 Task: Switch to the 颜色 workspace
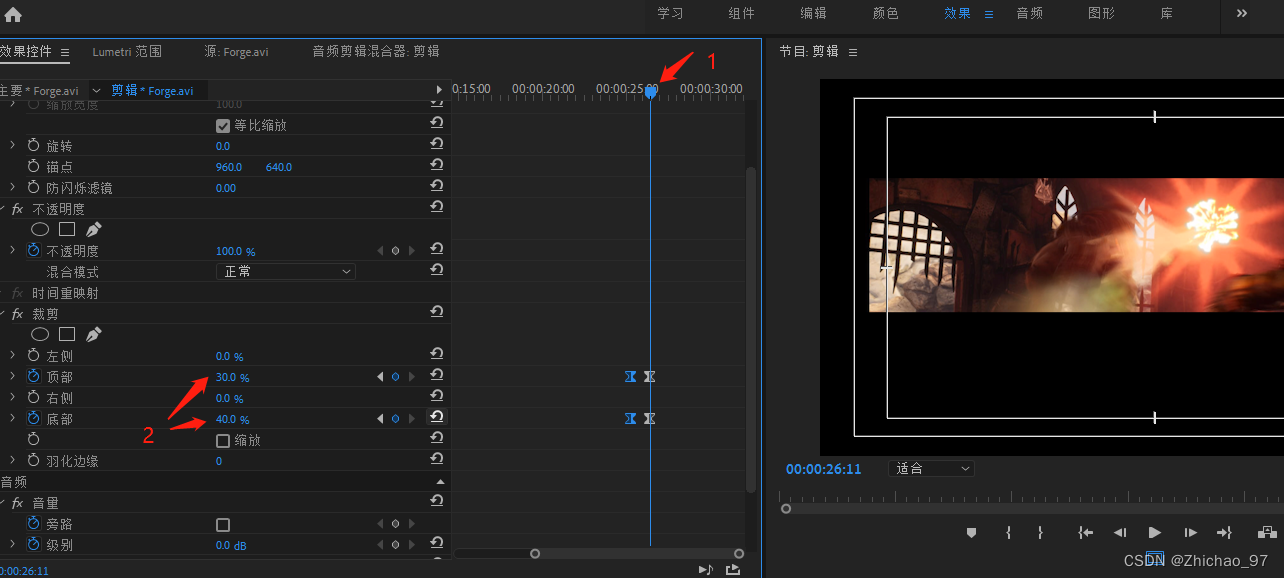point(885,14)
